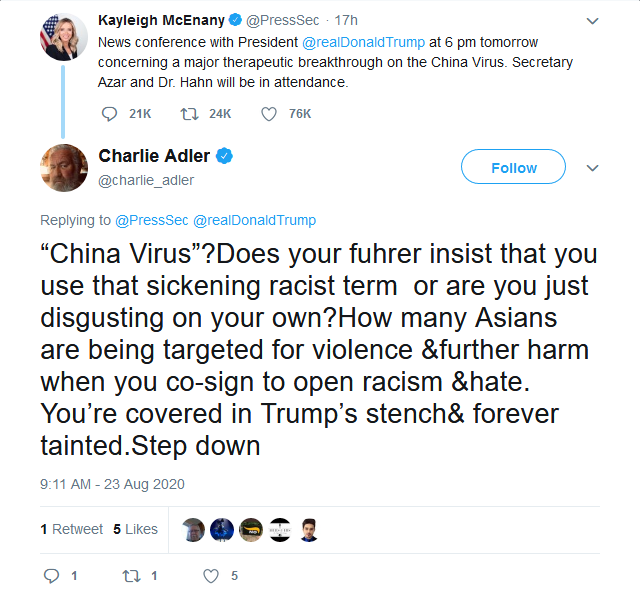
Task: Open dropdown arrow on Kayleigh McEnany's tweet
Action: point(592,20)
